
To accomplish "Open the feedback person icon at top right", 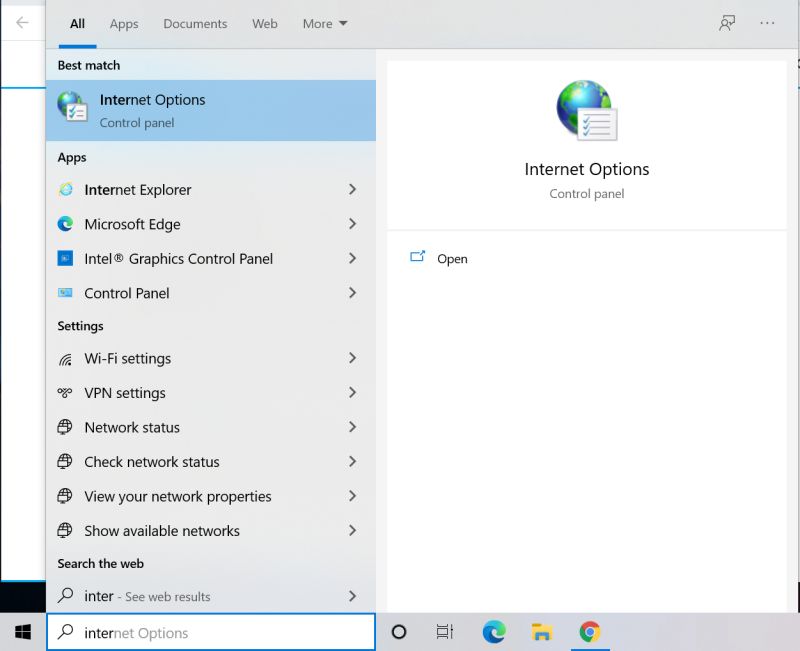I will click(x=727, y=23).
